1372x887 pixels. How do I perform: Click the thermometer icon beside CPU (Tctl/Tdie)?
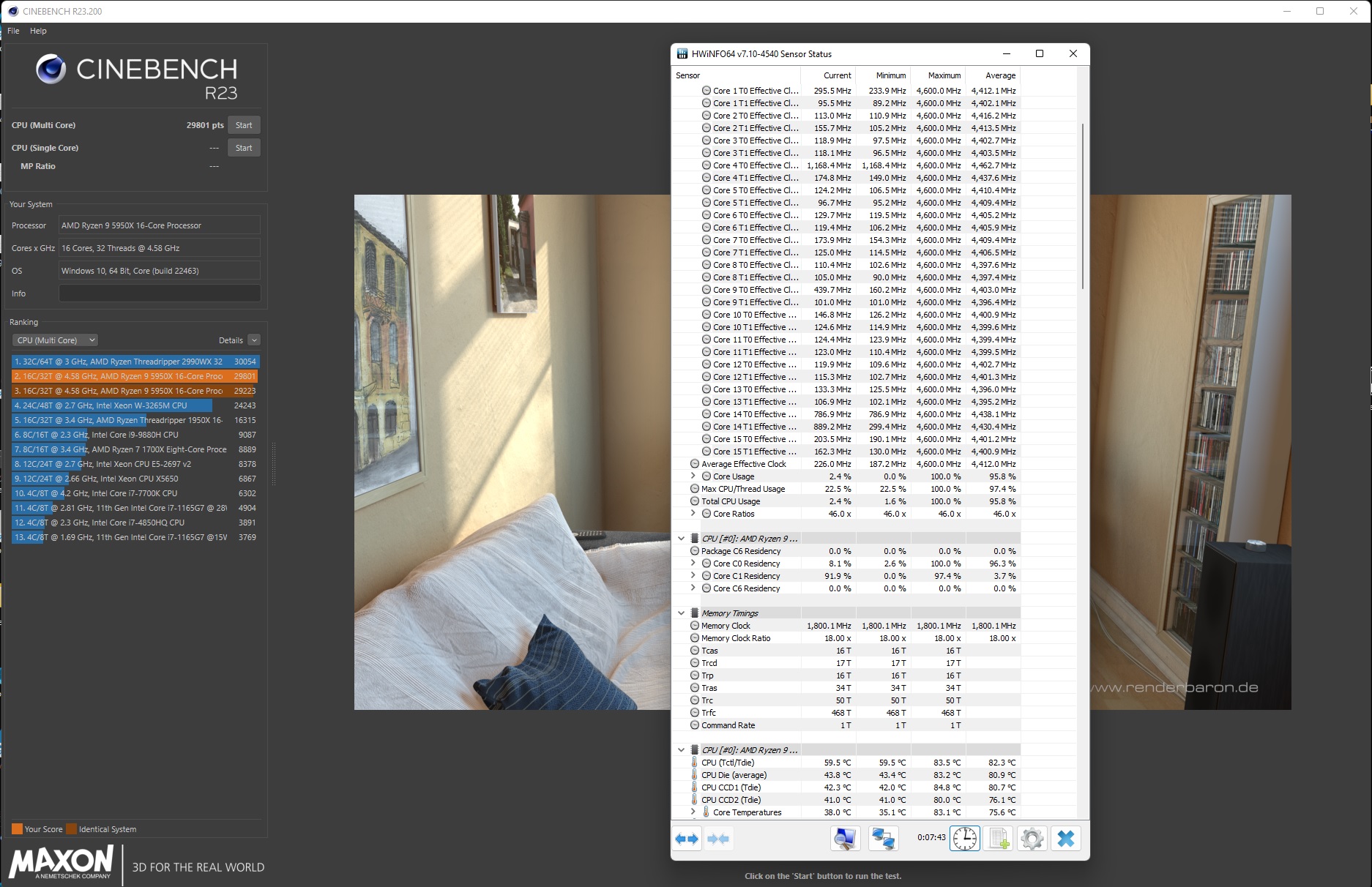tap(694, 763)
